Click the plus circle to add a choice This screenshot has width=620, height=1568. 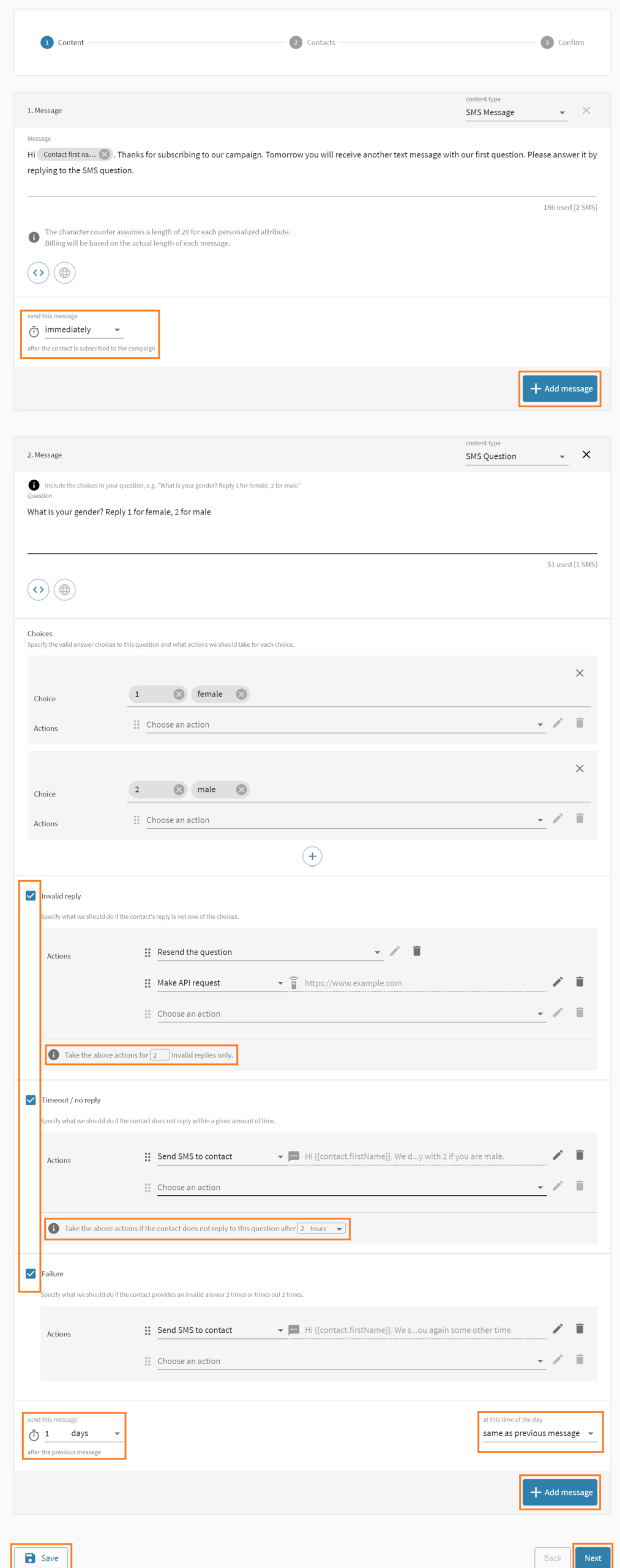[312, 856]
